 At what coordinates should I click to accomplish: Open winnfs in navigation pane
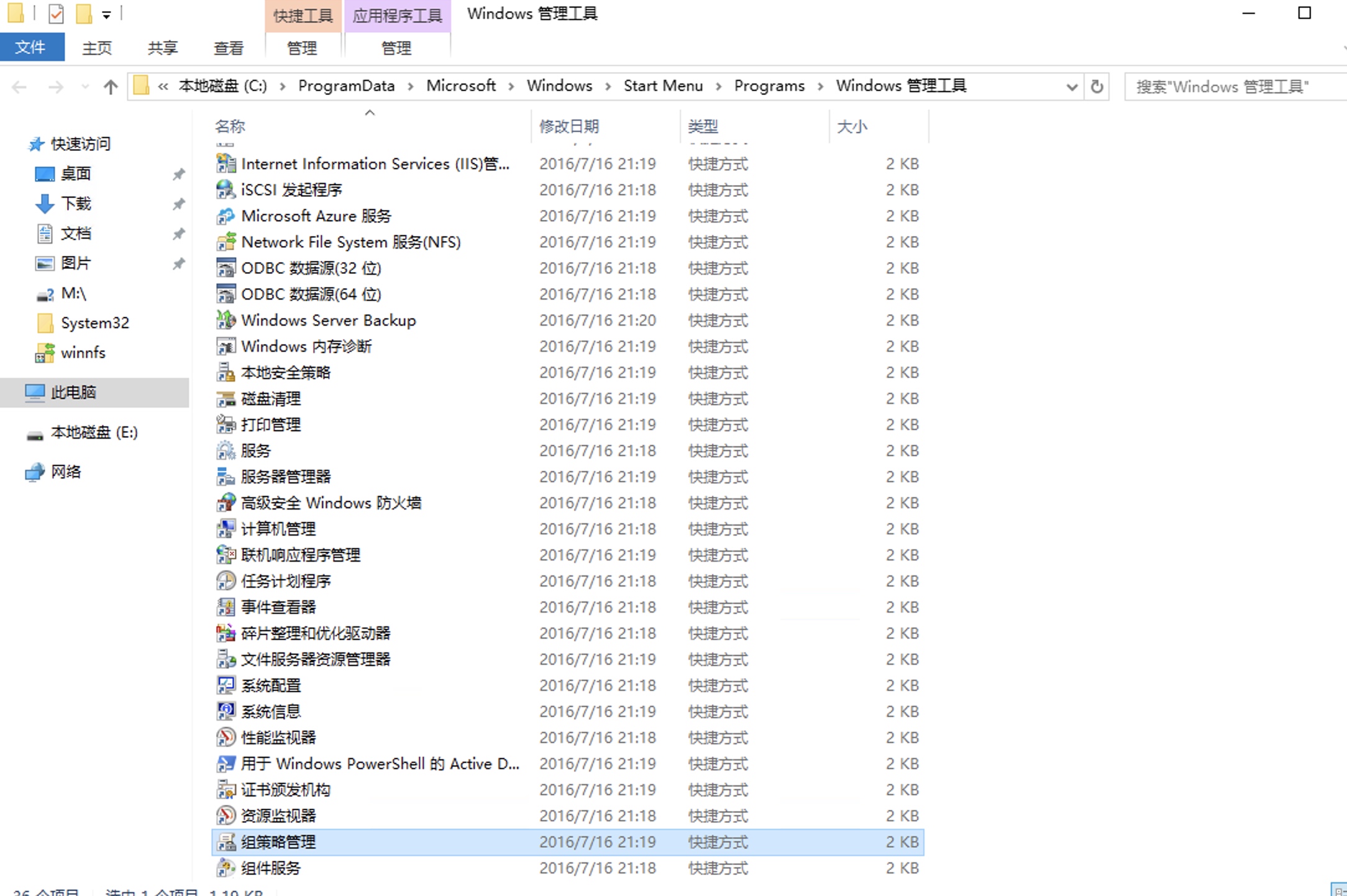point(83,352)
